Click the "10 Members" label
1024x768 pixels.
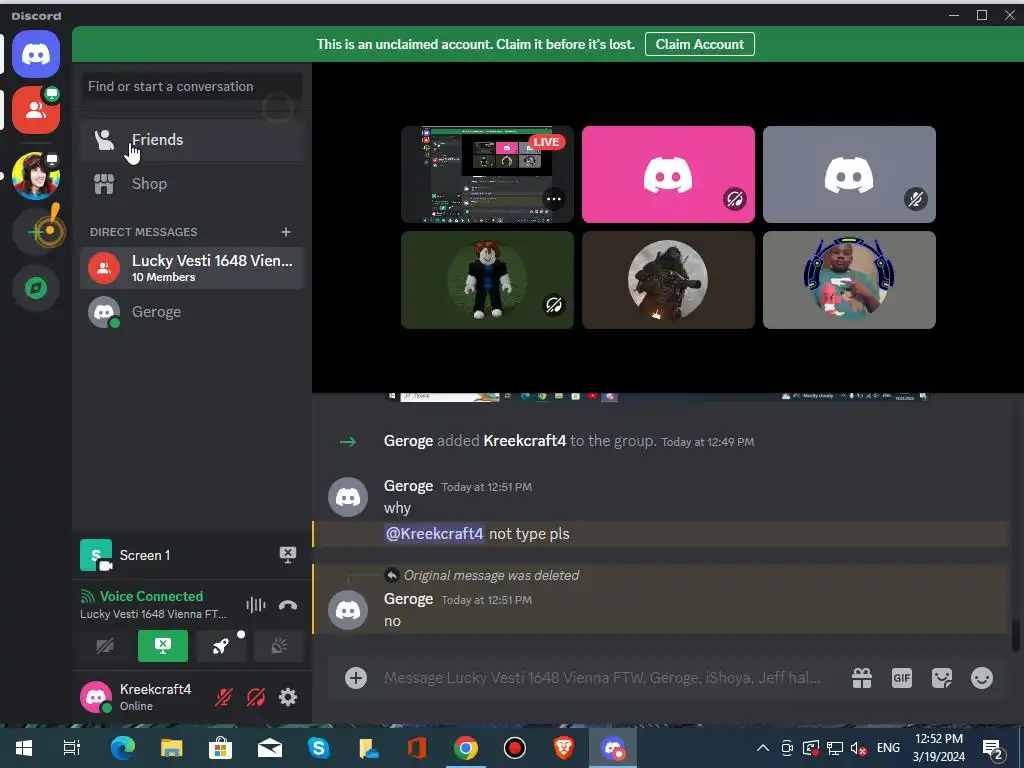pyautogui.click(x=163, y=277)
